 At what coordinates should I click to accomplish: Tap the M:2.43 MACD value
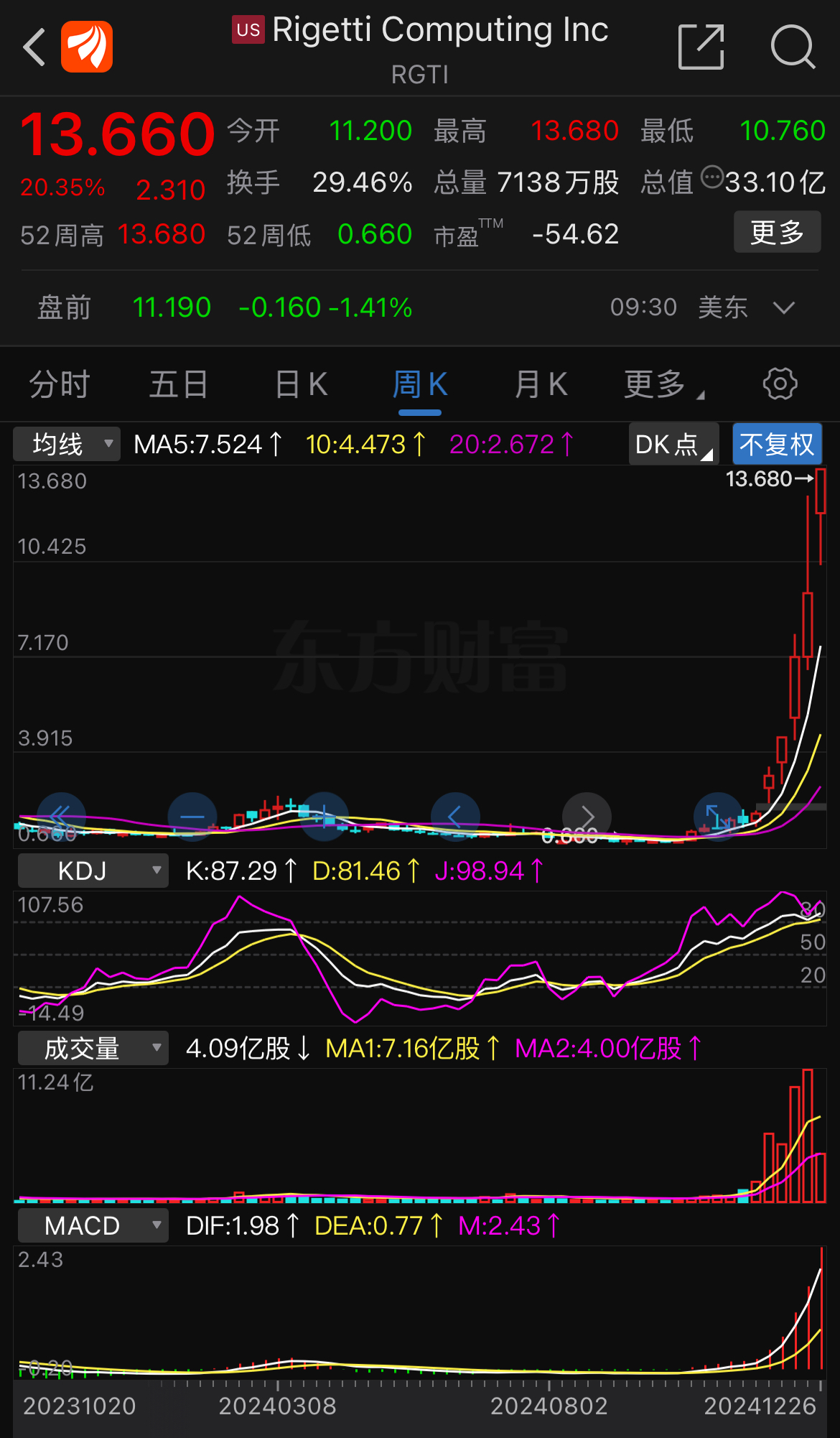(x=509, y=1226)
